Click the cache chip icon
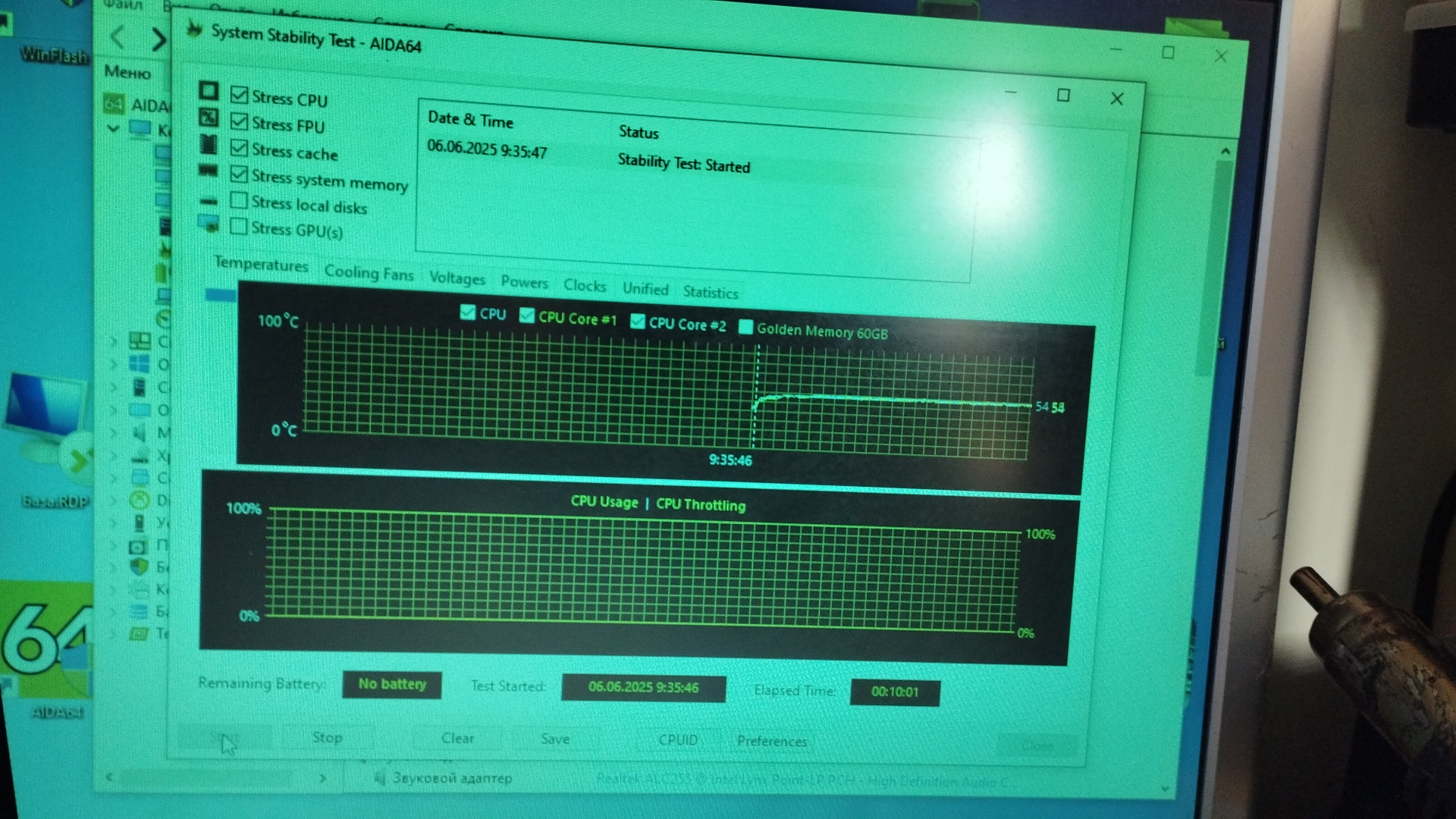 click(209, 144)
